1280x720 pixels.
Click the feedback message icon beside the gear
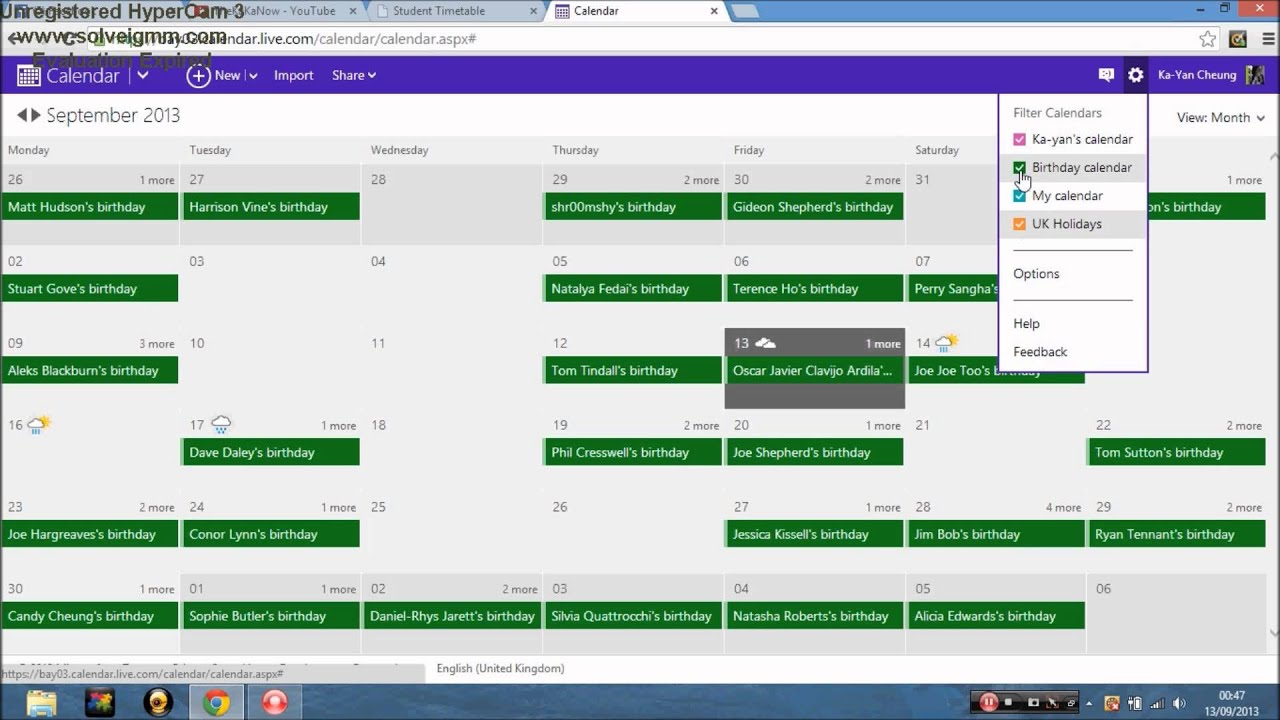click(1106, 74)
